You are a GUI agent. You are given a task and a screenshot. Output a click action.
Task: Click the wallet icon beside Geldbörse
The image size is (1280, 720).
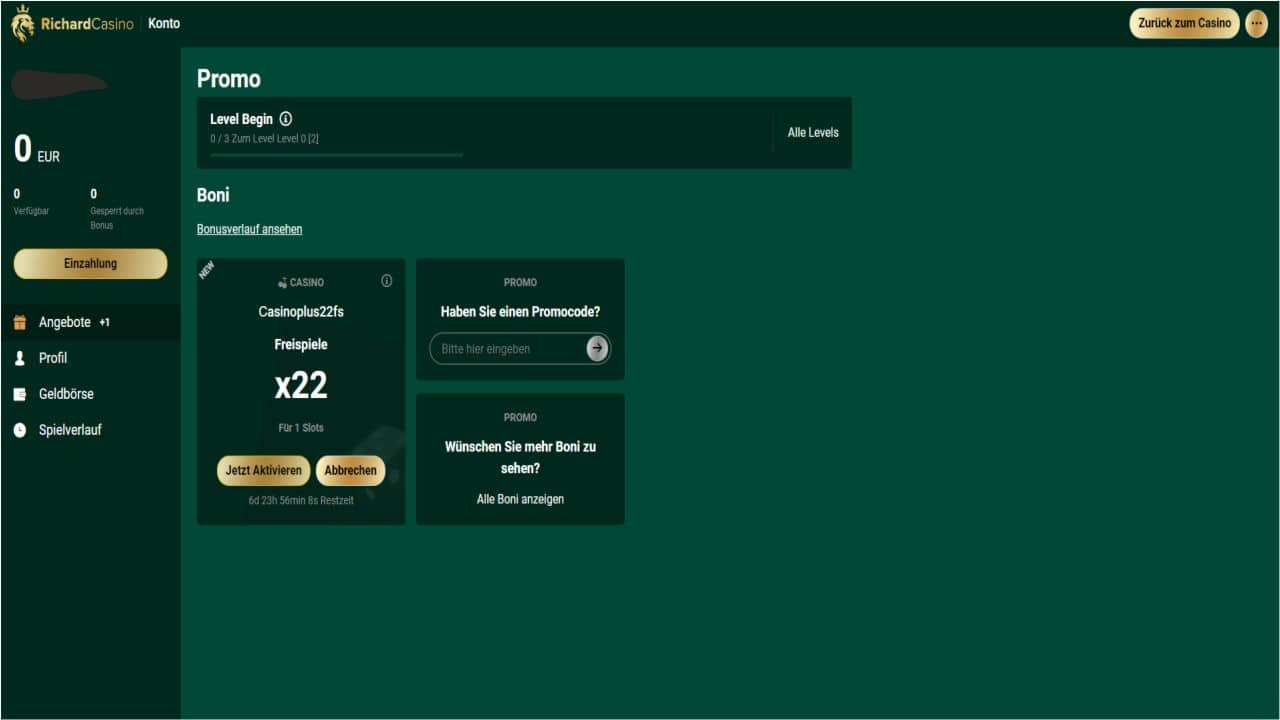point(19,394)
